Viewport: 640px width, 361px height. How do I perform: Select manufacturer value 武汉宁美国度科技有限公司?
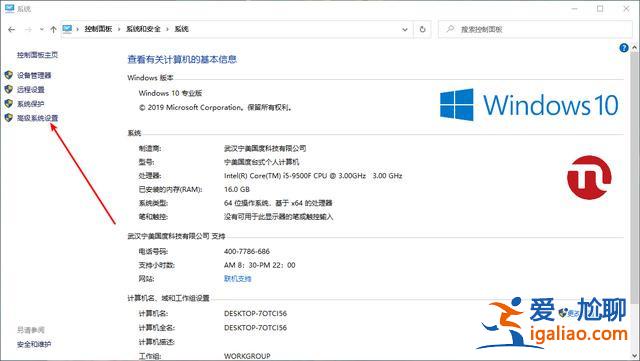point(265,148)
